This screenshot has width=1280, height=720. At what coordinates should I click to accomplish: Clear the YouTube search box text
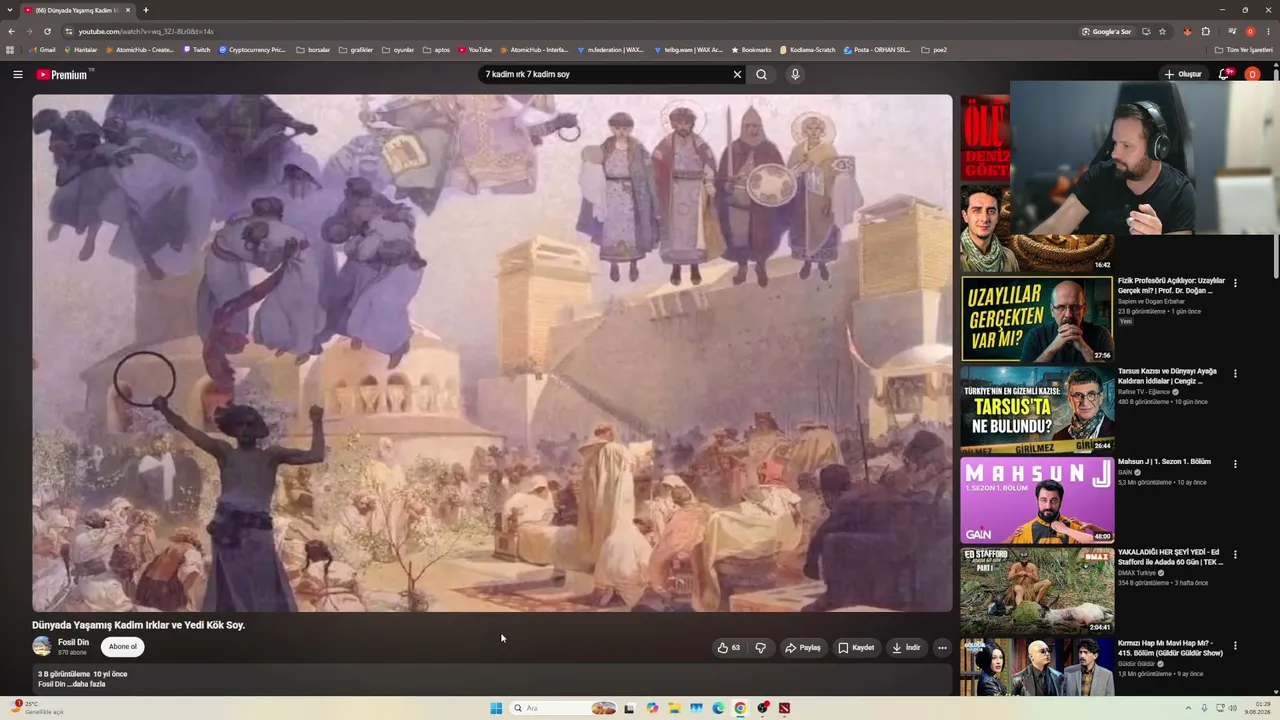[737, 74]
